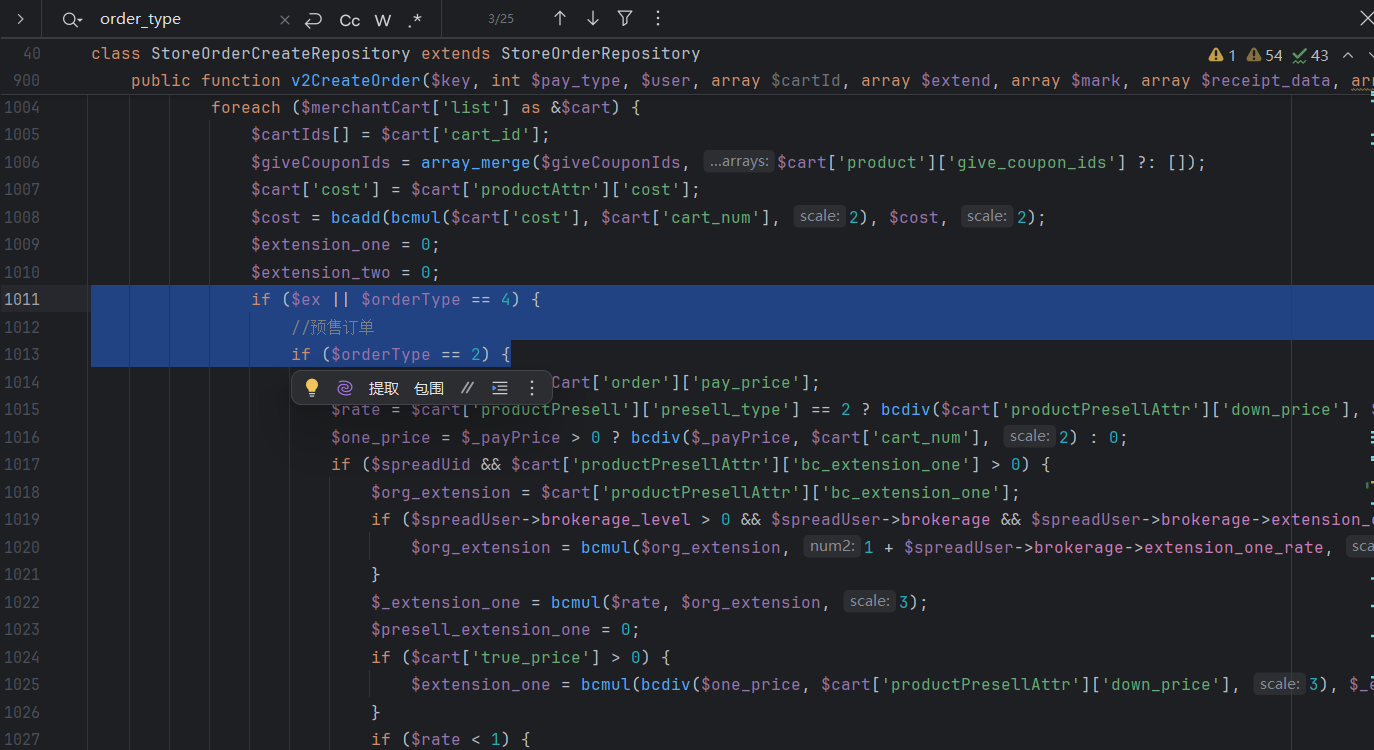This screenshot has width=1374, height=750.
Task: Click the 3/25 match counter
Action: pos(501,19)
